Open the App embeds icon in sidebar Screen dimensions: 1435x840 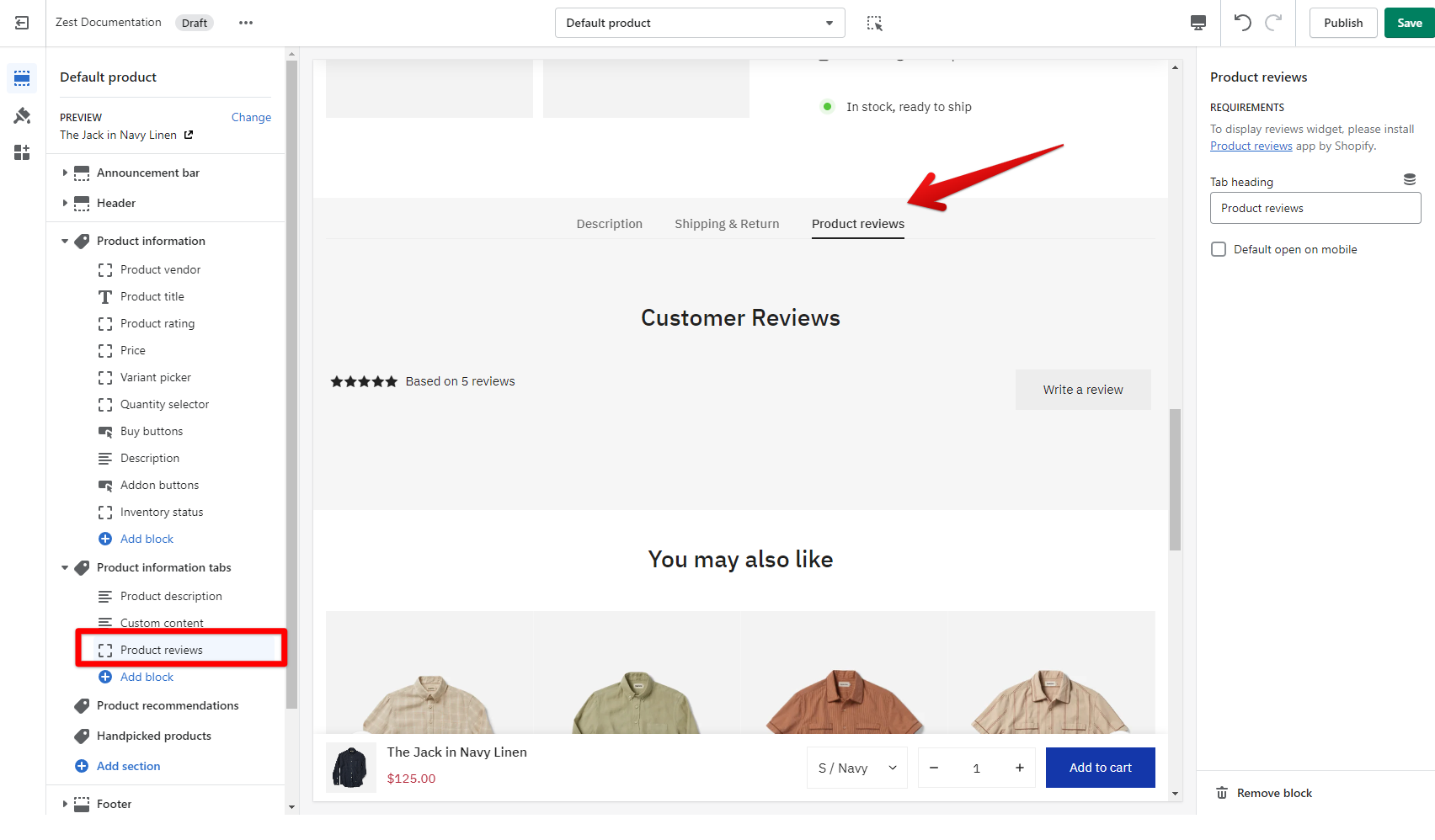(22, 152)
